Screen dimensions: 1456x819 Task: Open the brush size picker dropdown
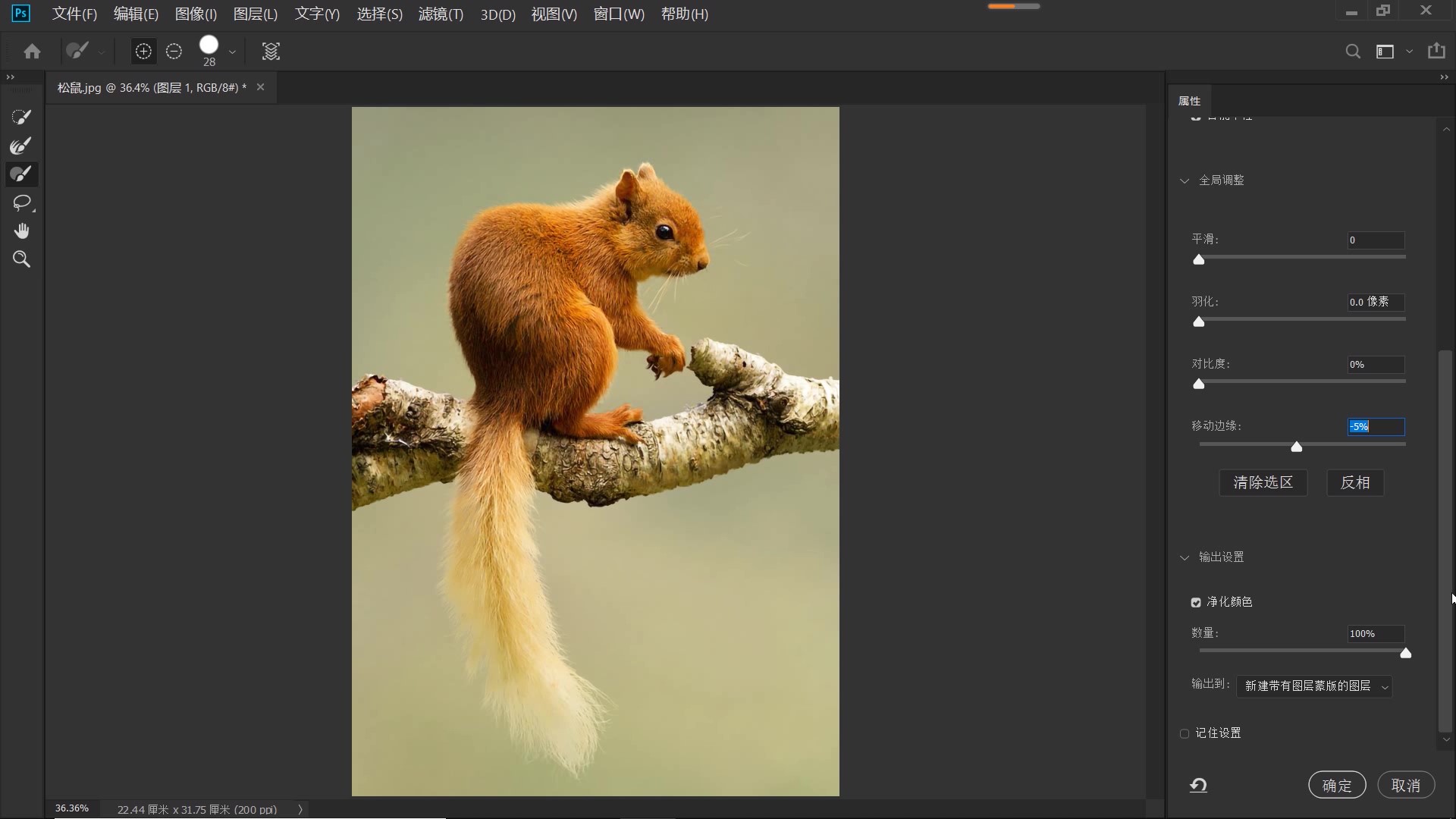(232, 52)
